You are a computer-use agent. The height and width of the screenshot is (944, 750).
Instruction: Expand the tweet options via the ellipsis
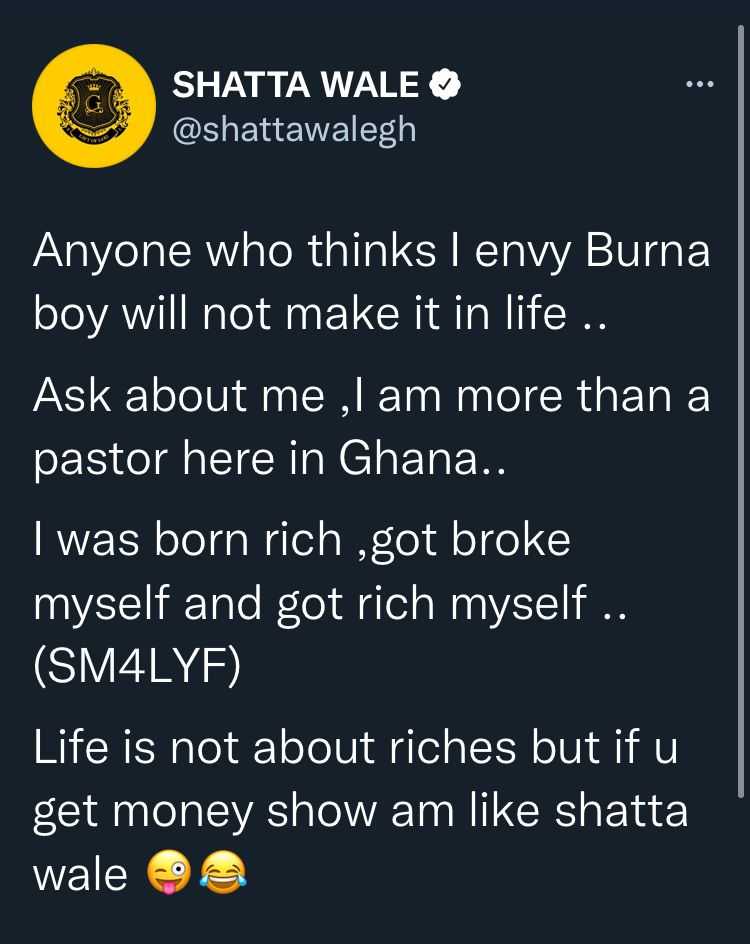coord(700,84)
